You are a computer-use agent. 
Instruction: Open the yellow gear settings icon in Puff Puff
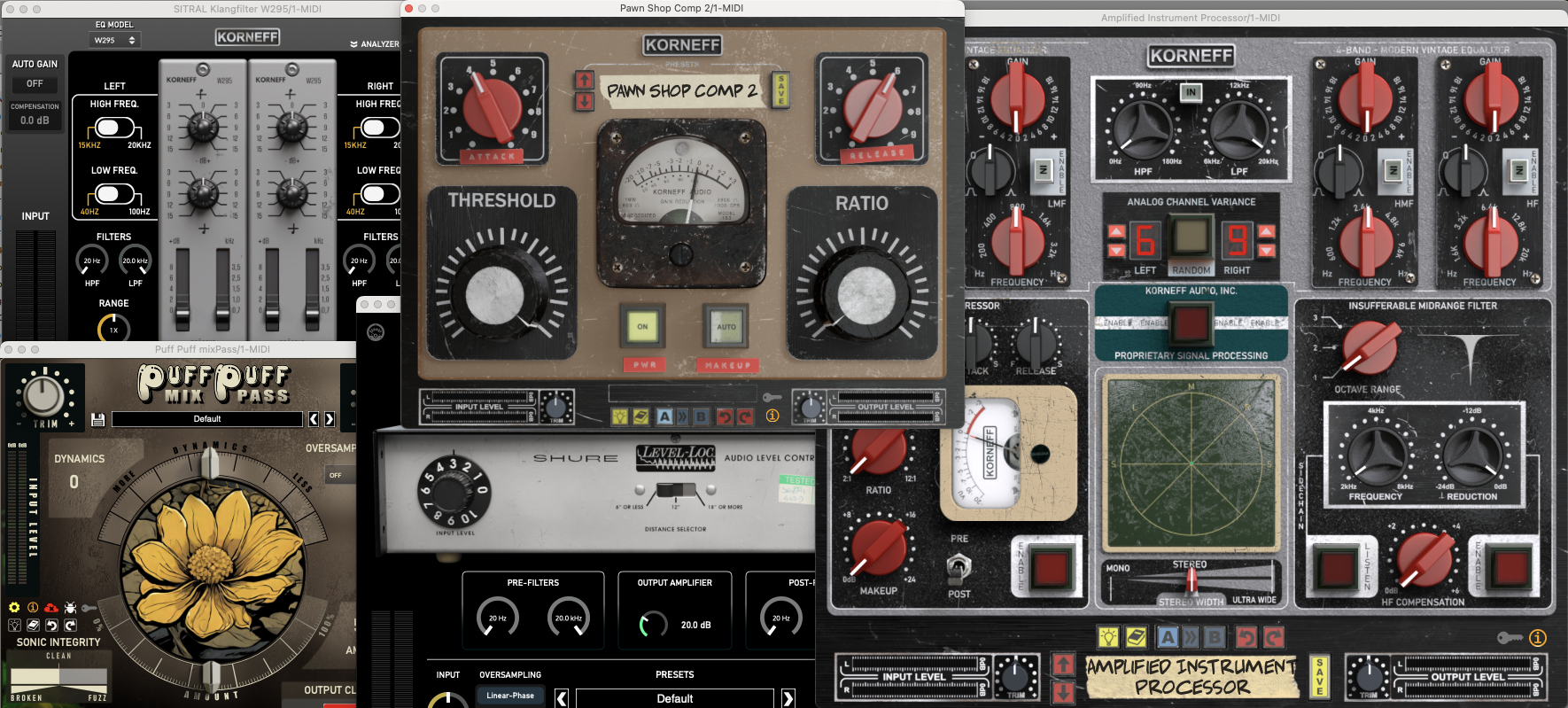point(14,607)
